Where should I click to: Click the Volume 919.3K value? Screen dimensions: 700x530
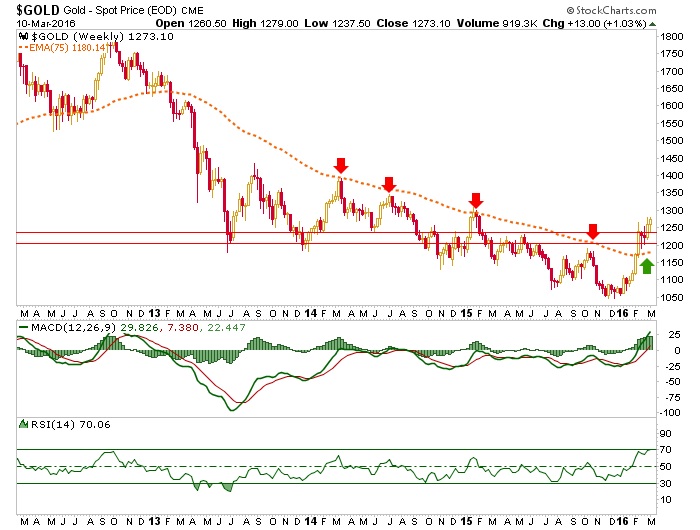pyautogui.click(x=497, y=23)
